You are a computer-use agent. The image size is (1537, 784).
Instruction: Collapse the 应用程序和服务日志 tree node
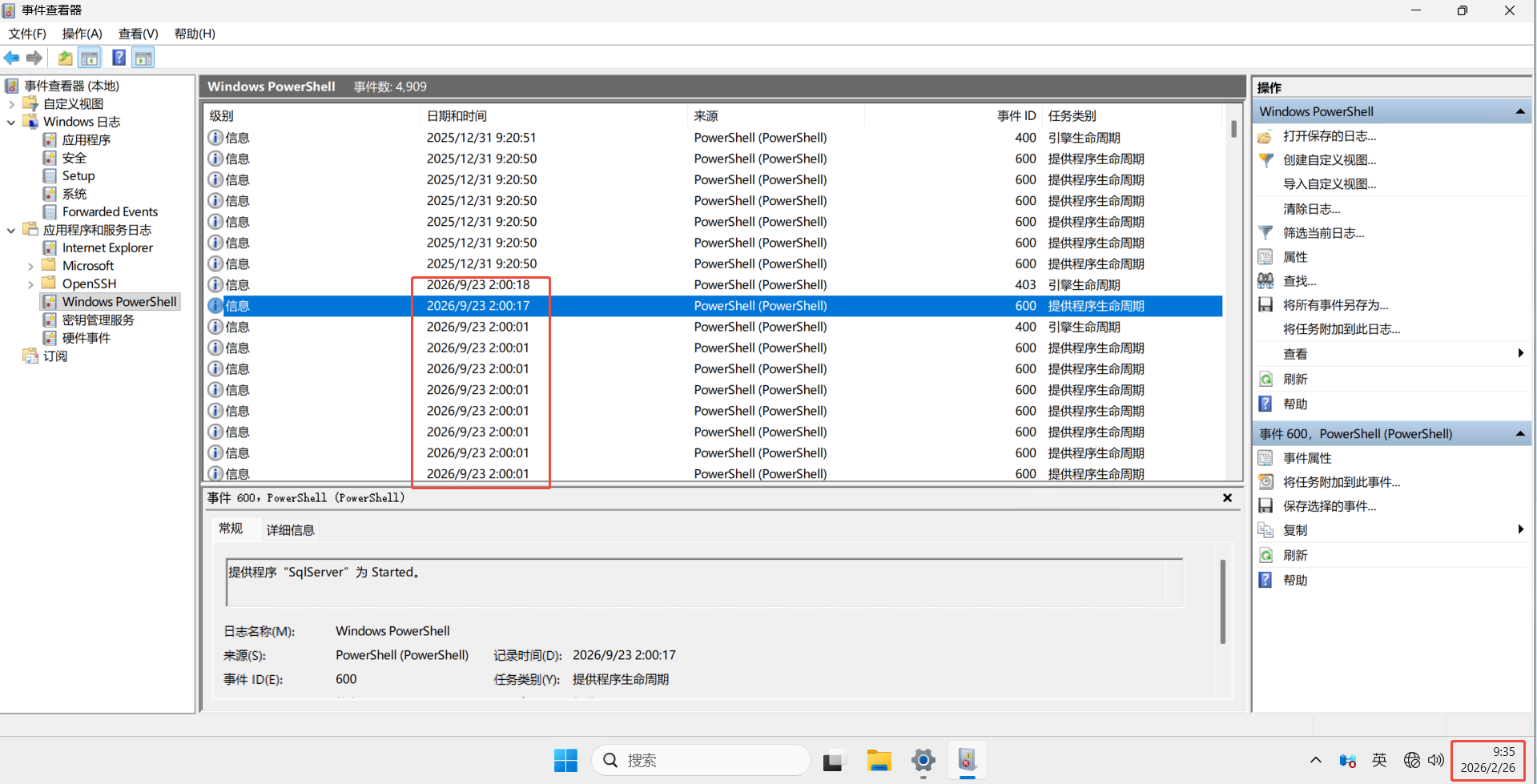11,231
